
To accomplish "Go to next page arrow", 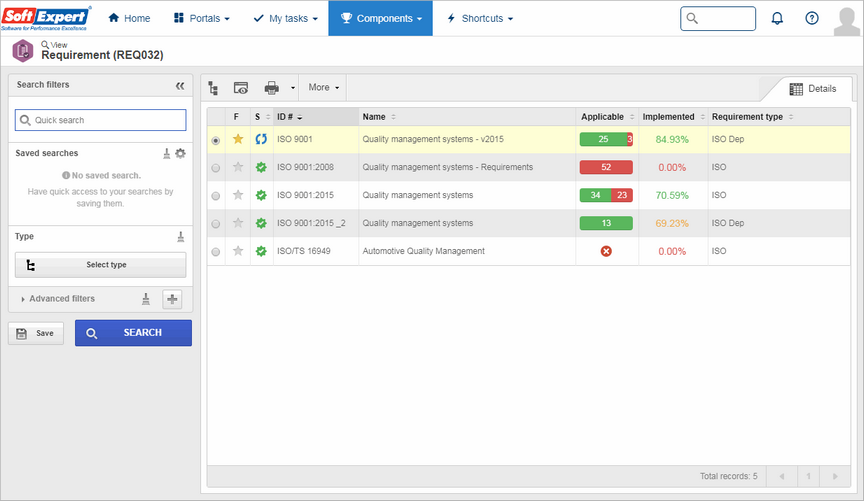I will pos(835,476).
